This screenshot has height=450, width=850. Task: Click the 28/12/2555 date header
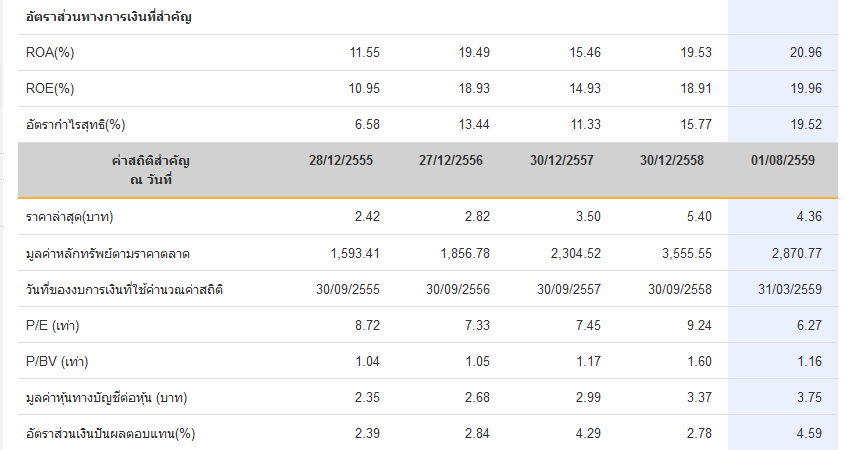(341, 160)
